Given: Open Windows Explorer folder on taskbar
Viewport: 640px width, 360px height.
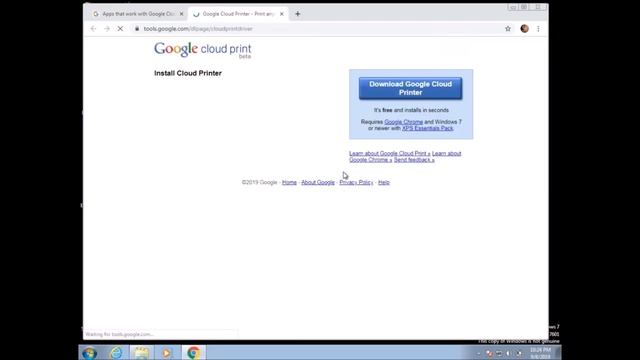Looking at the screenshot, I should [x=142, y=353].
